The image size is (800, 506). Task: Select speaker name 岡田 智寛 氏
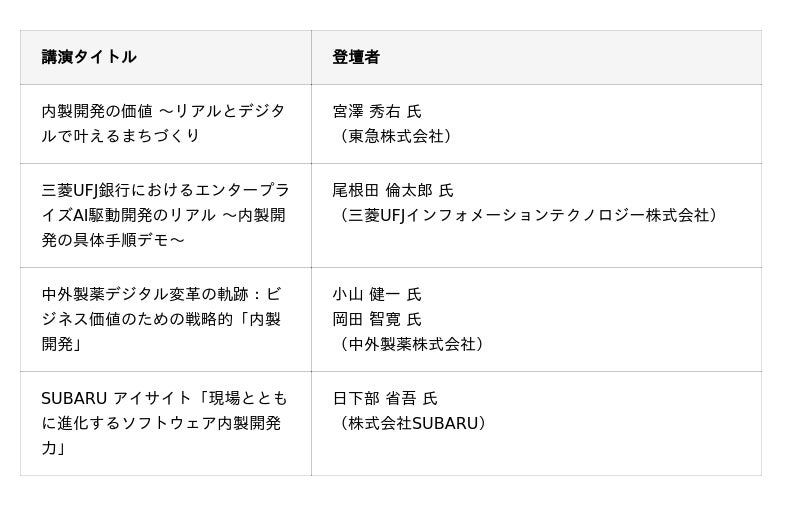tap(377, 319)
